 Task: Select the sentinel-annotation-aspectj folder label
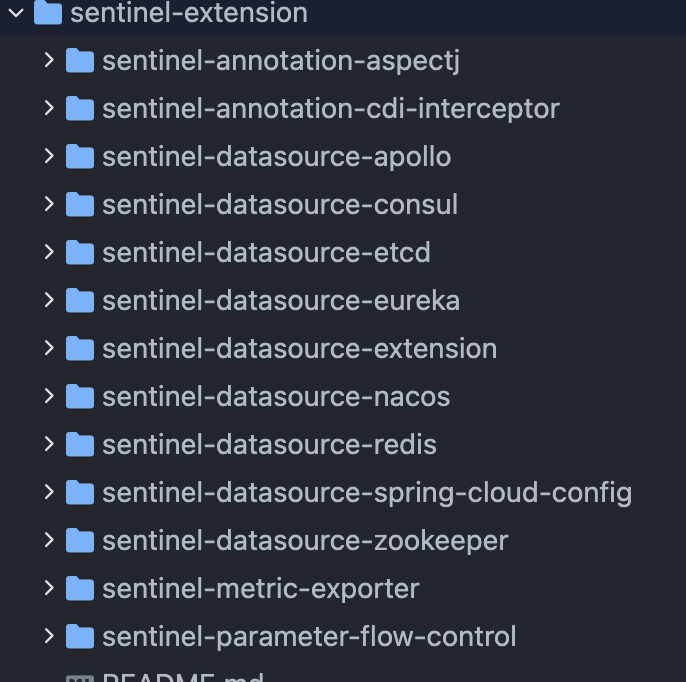(x=281, y=61)
